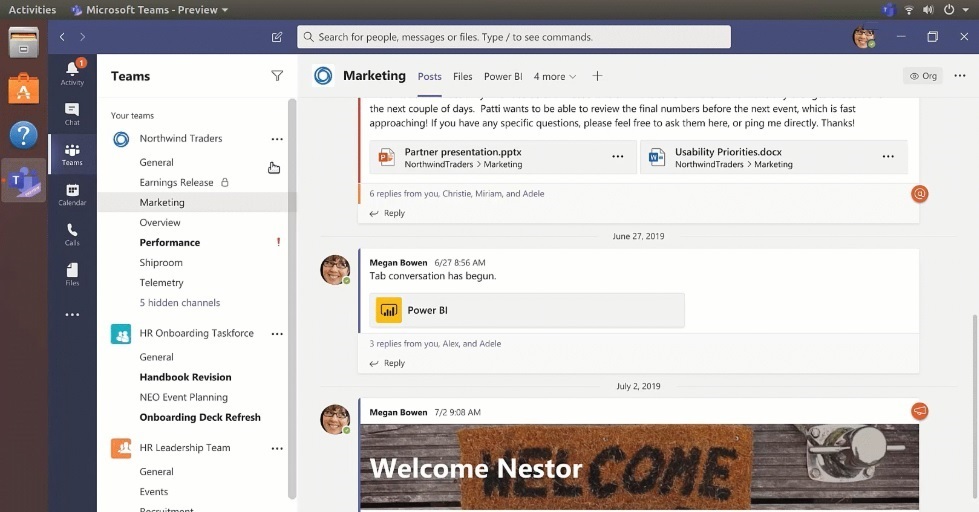
Task: Open the Overview channel
Action: pyautogui.click(x=160, y=222)
